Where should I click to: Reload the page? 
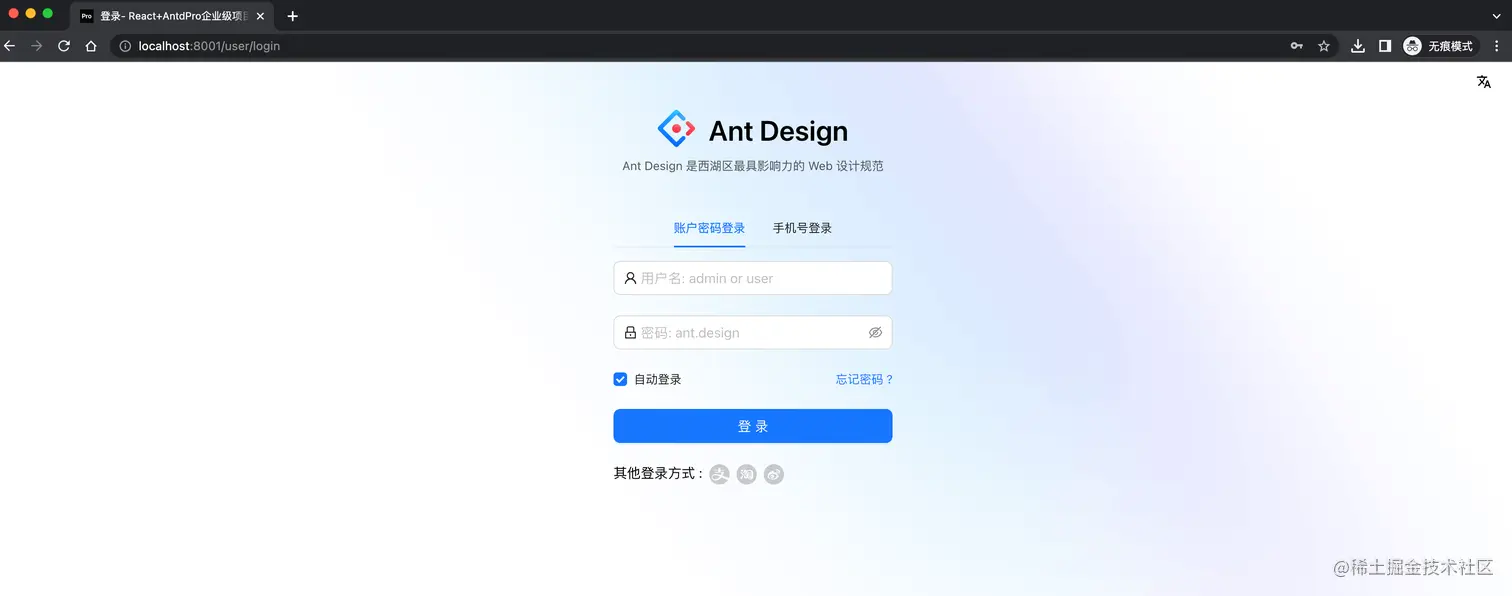64,46
